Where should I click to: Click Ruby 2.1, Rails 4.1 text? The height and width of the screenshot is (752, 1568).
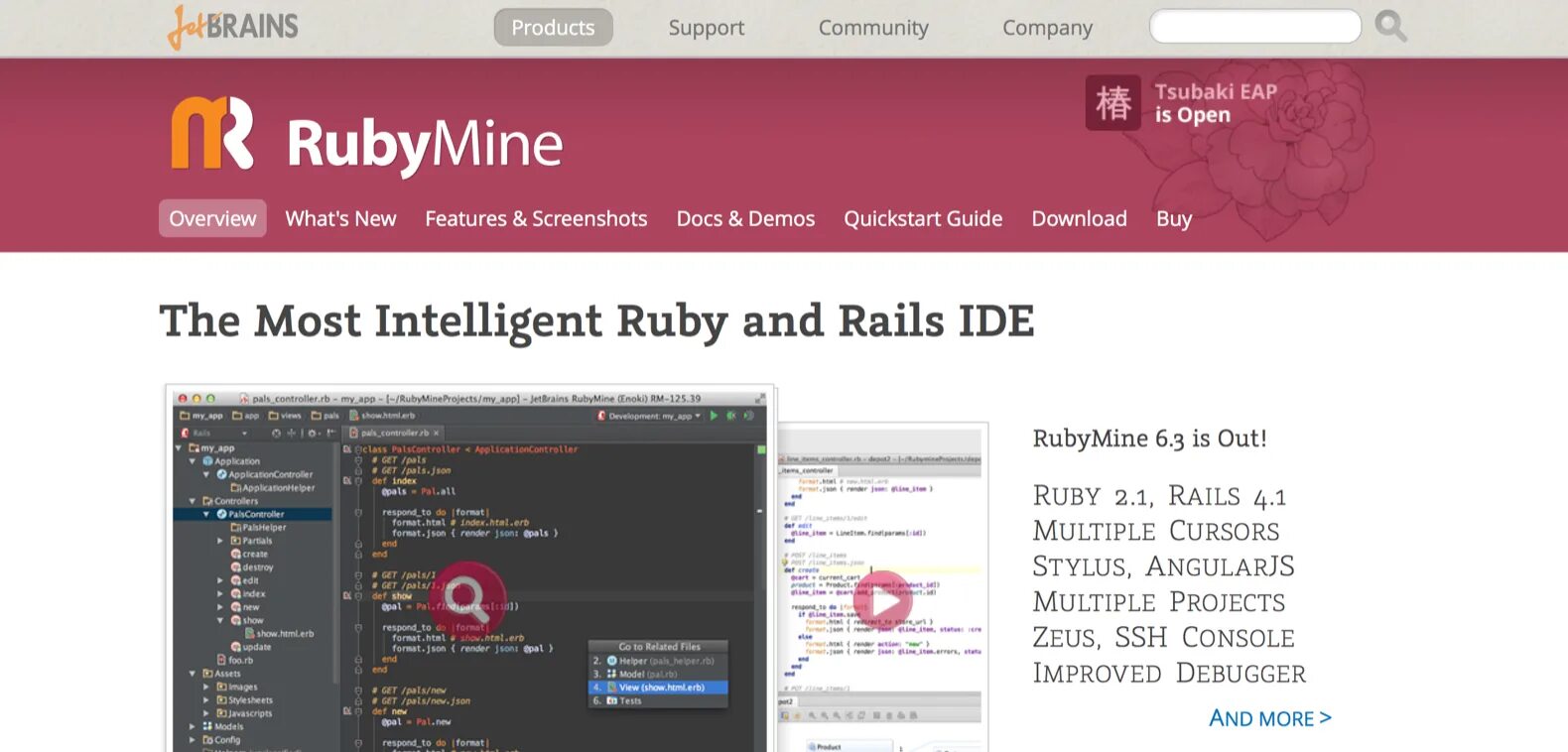[1159, 496]
